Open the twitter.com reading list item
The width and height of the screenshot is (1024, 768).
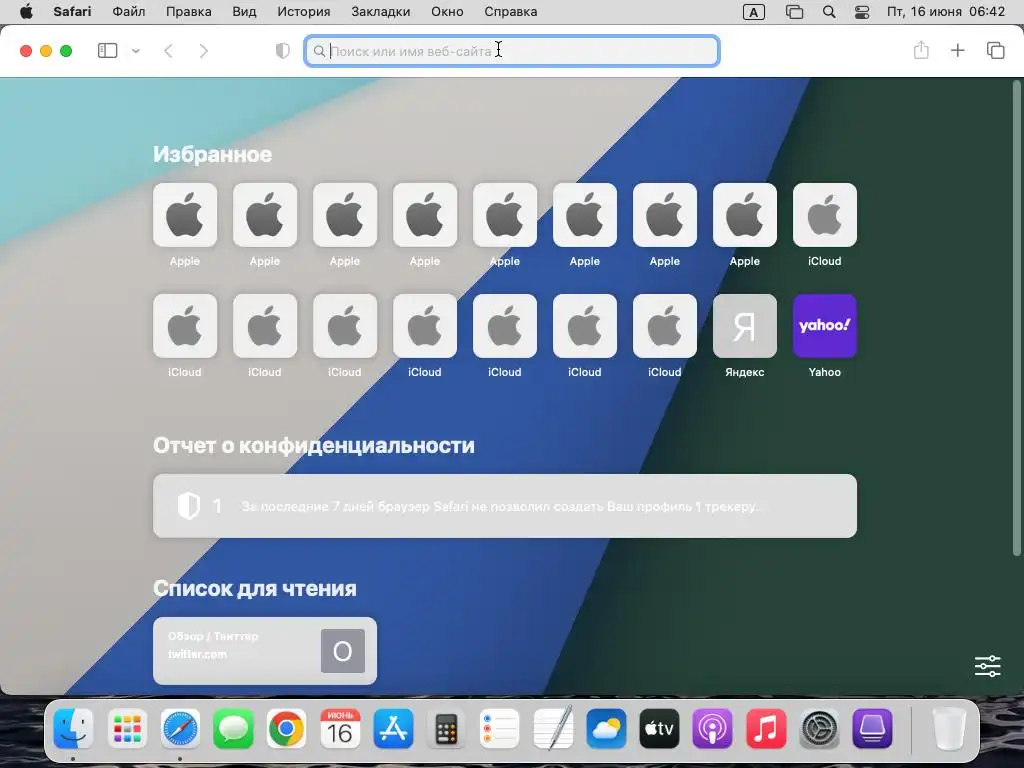click(x=264, y=651)
